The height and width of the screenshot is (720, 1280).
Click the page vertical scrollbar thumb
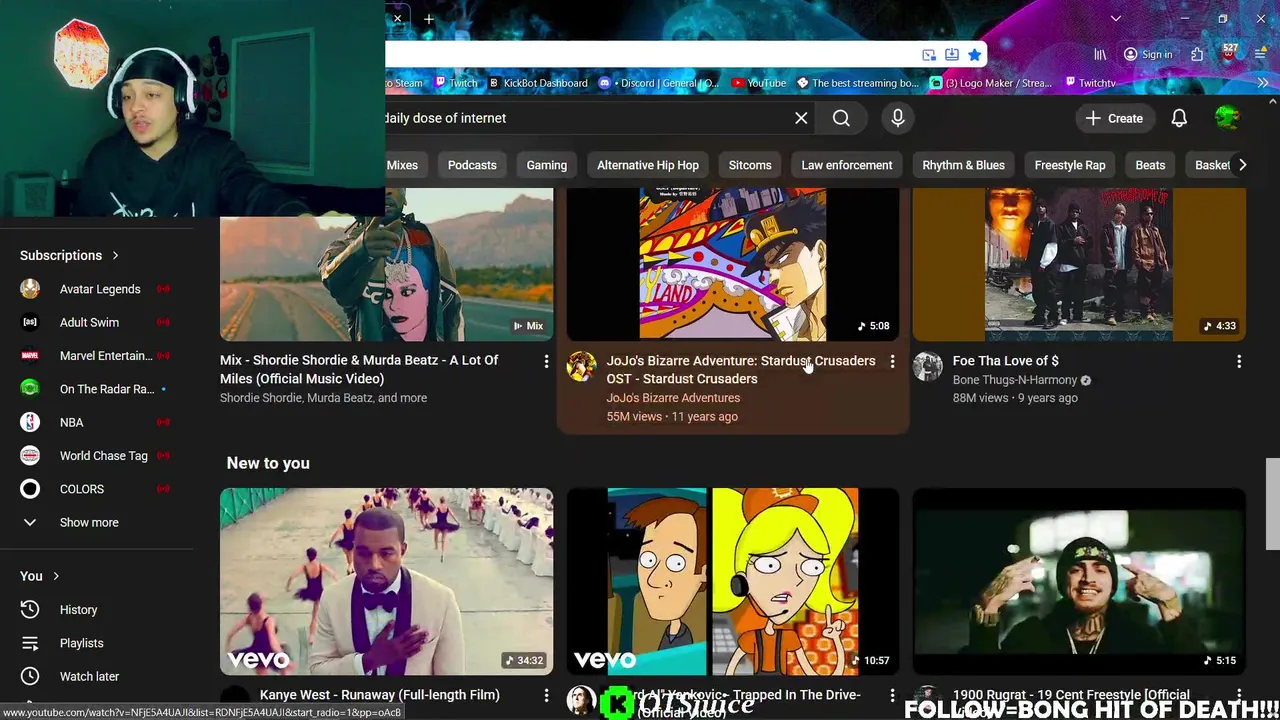coord(1272,504)
